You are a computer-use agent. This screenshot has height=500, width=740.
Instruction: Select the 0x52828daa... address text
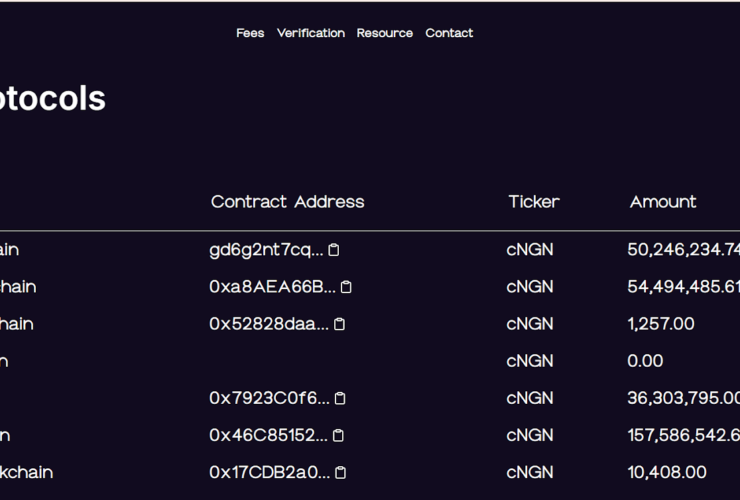tap(268, 324)
